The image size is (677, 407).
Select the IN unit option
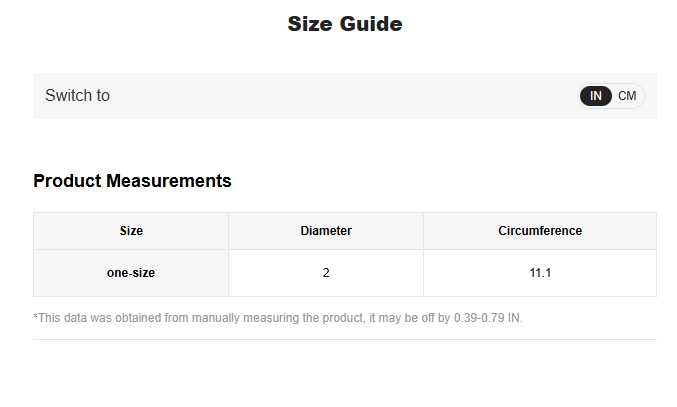(595, 96)
